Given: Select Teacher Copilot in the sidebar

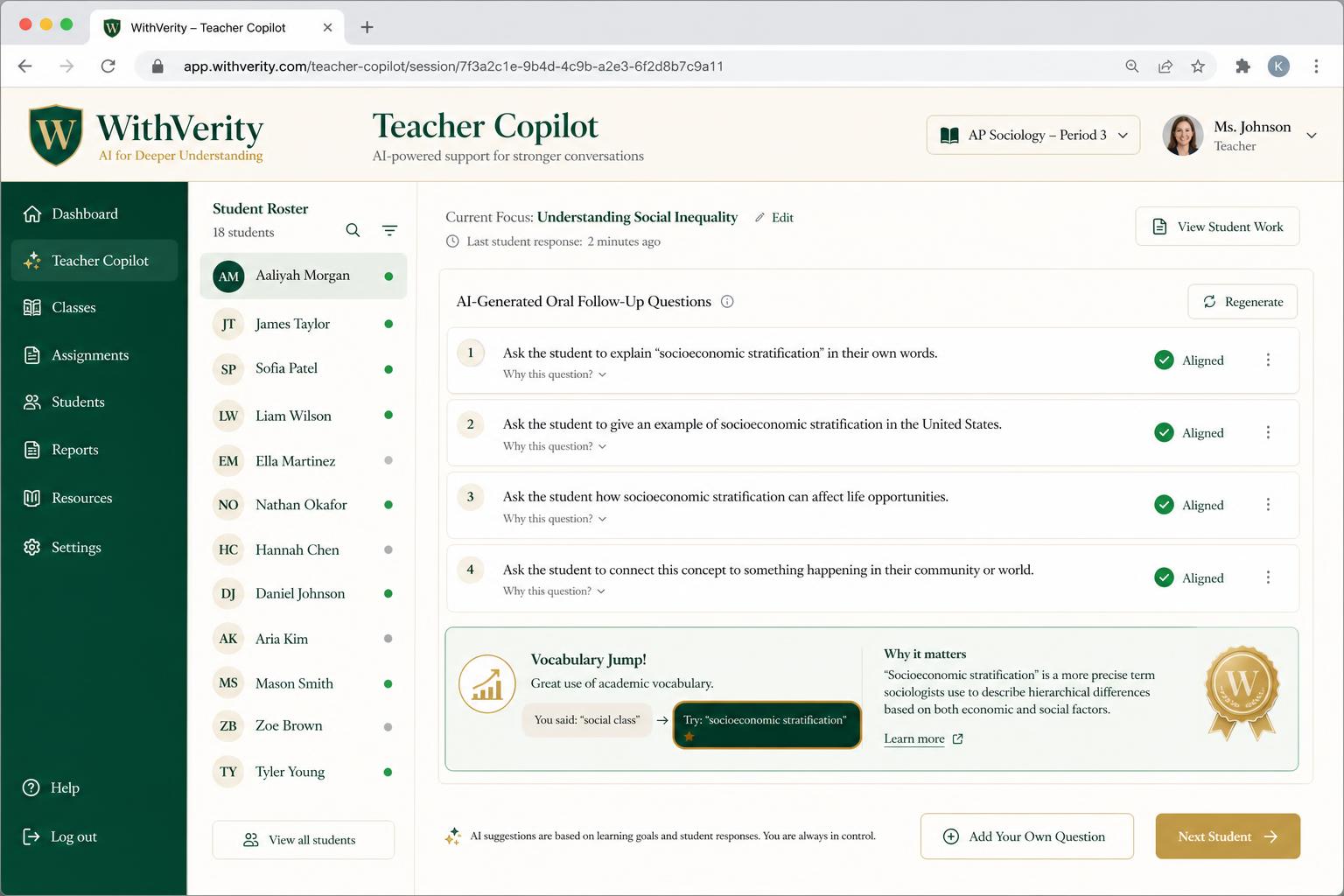Looking at the screenshot, I should tap(94, 261).
